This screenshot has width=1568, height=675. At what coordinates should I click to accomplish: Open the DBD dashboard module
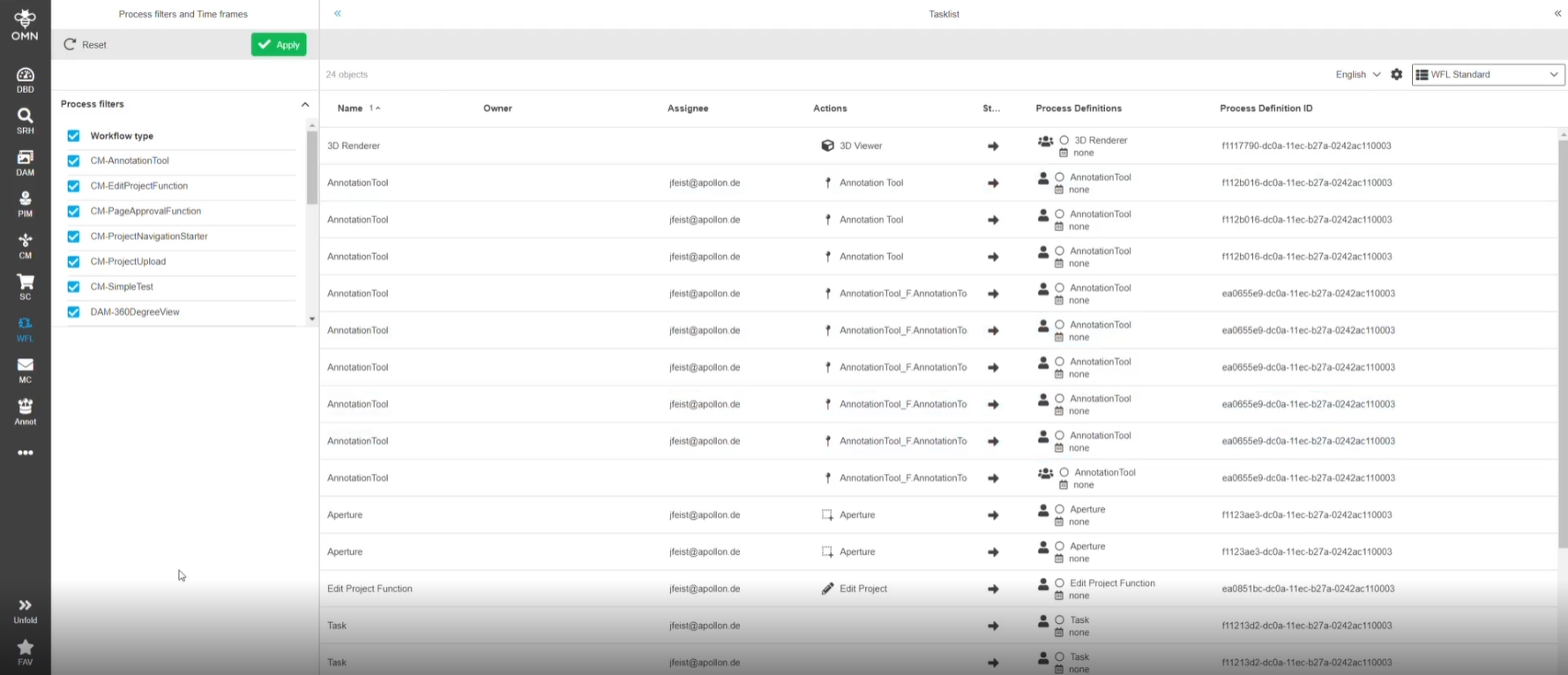click(x=25, y=79)
